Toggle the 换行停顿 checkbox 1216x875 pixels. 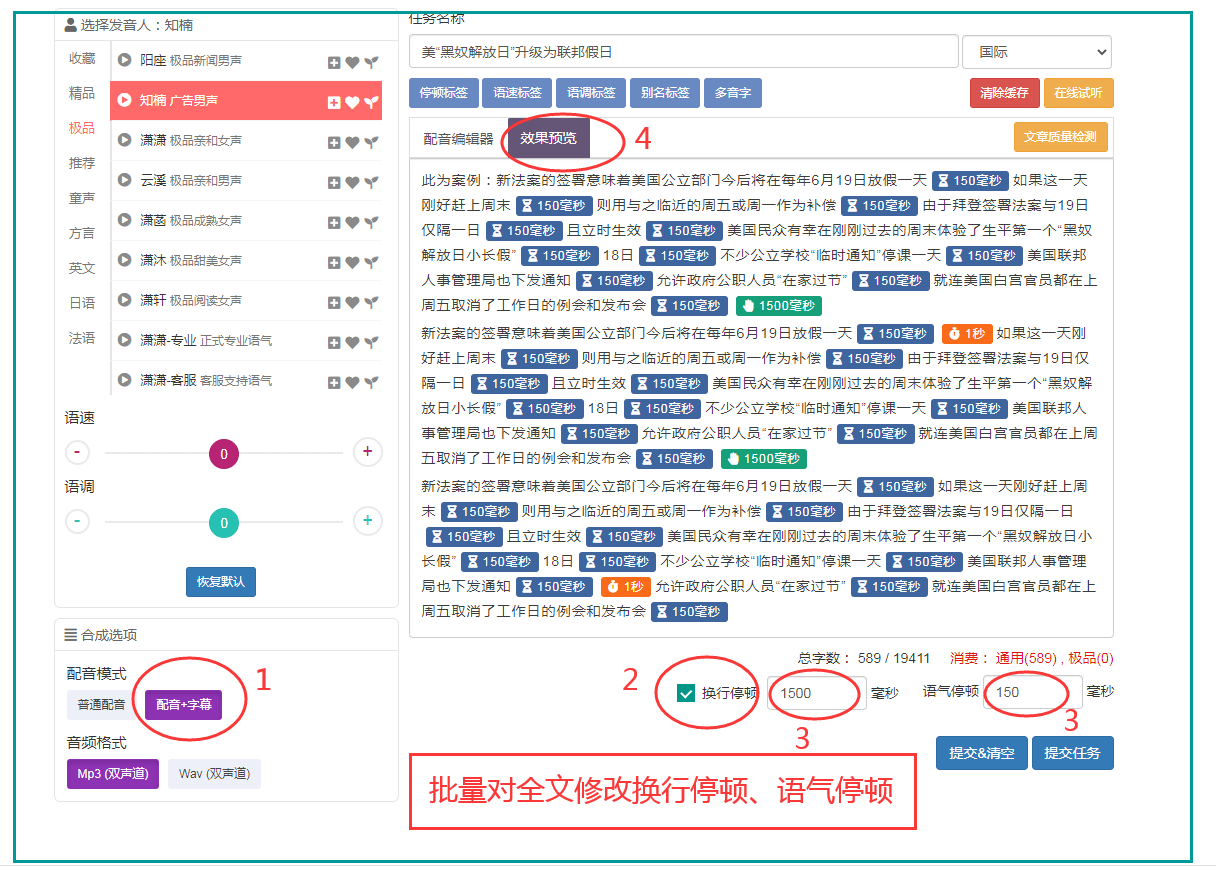686,693
